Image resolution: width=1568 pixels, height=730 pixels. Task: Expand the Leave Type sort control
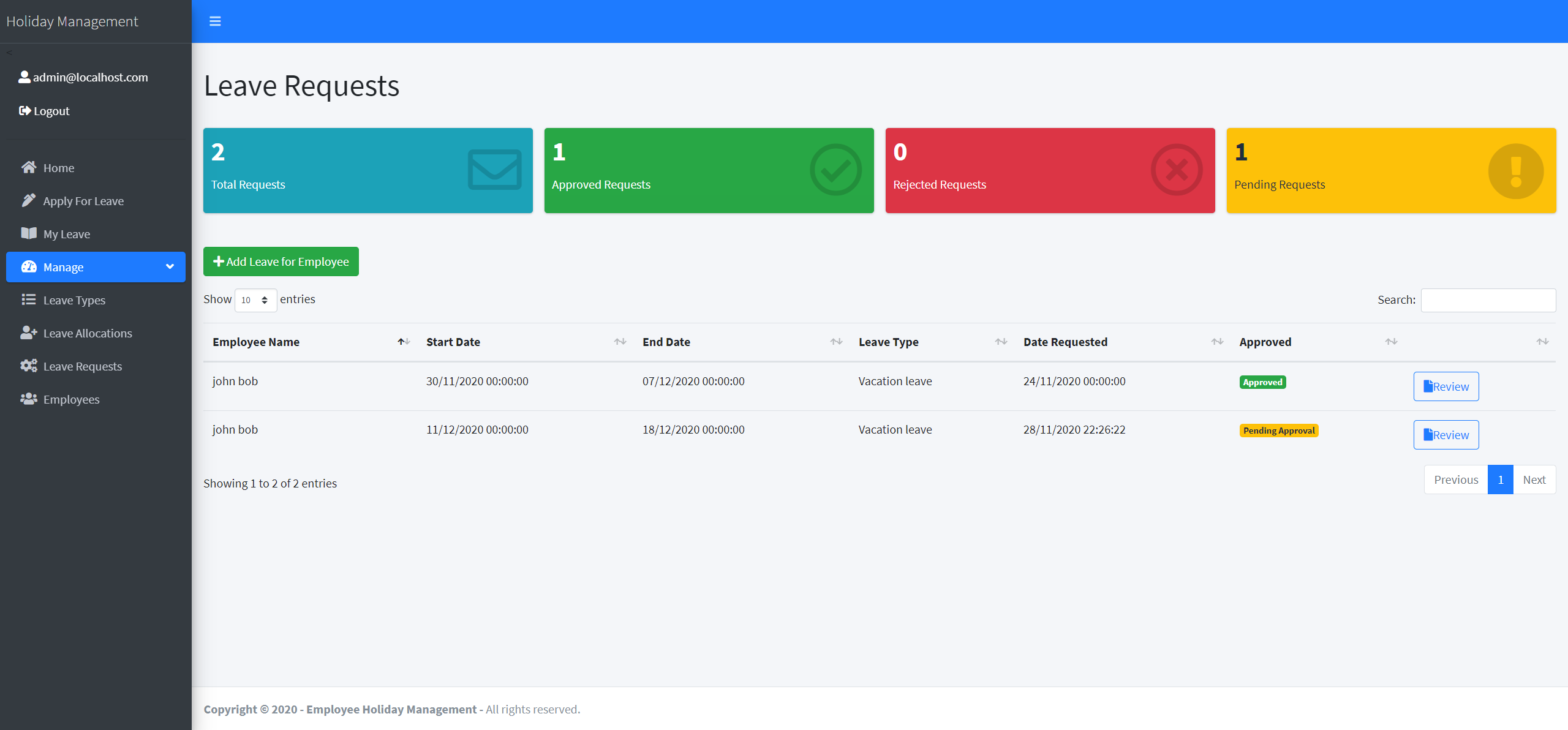coord(1000,342)
